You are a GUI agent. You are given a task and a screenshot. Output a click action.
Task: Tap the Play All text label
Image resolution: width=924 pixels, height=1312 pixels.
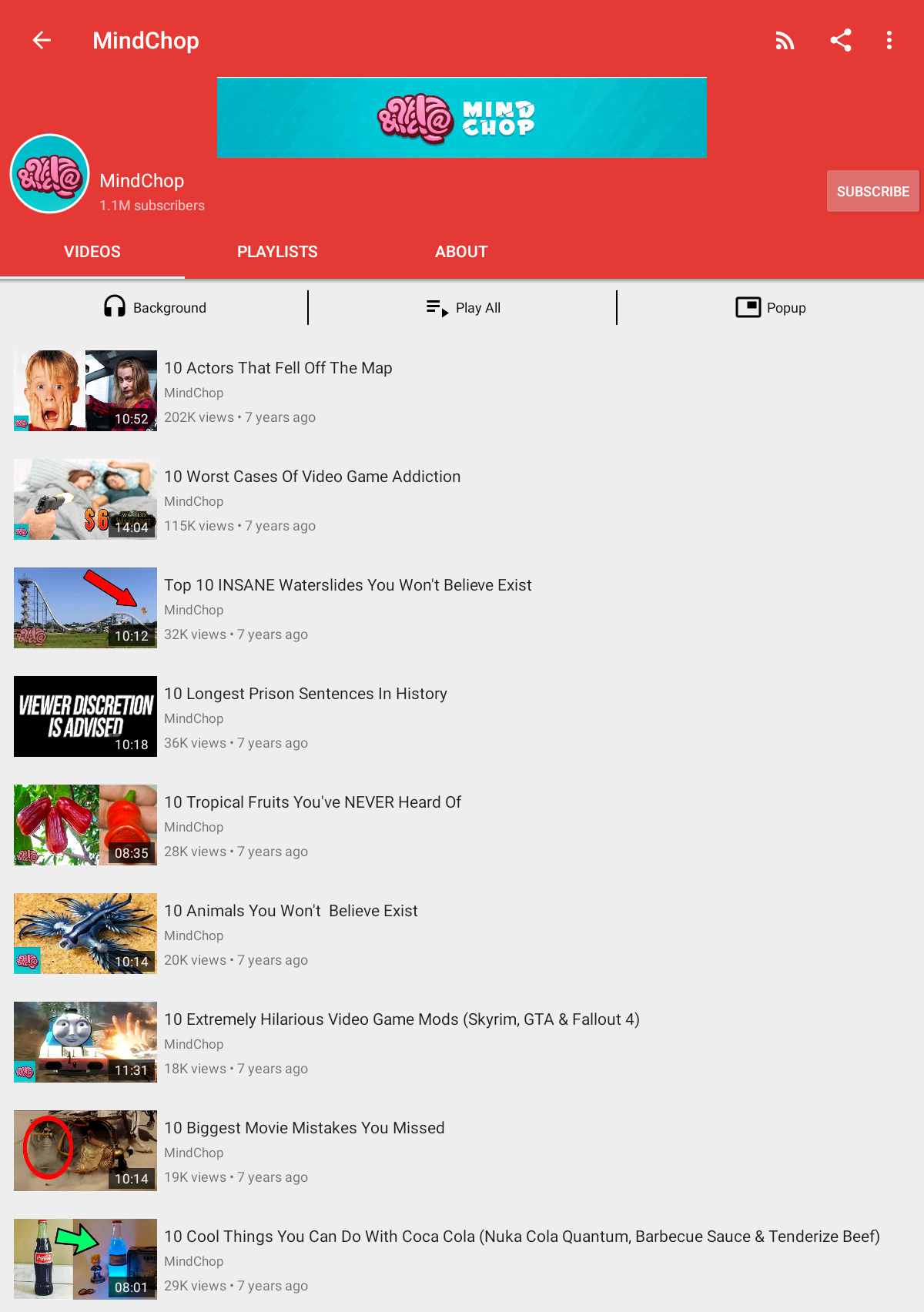click(x=478, y=308)
